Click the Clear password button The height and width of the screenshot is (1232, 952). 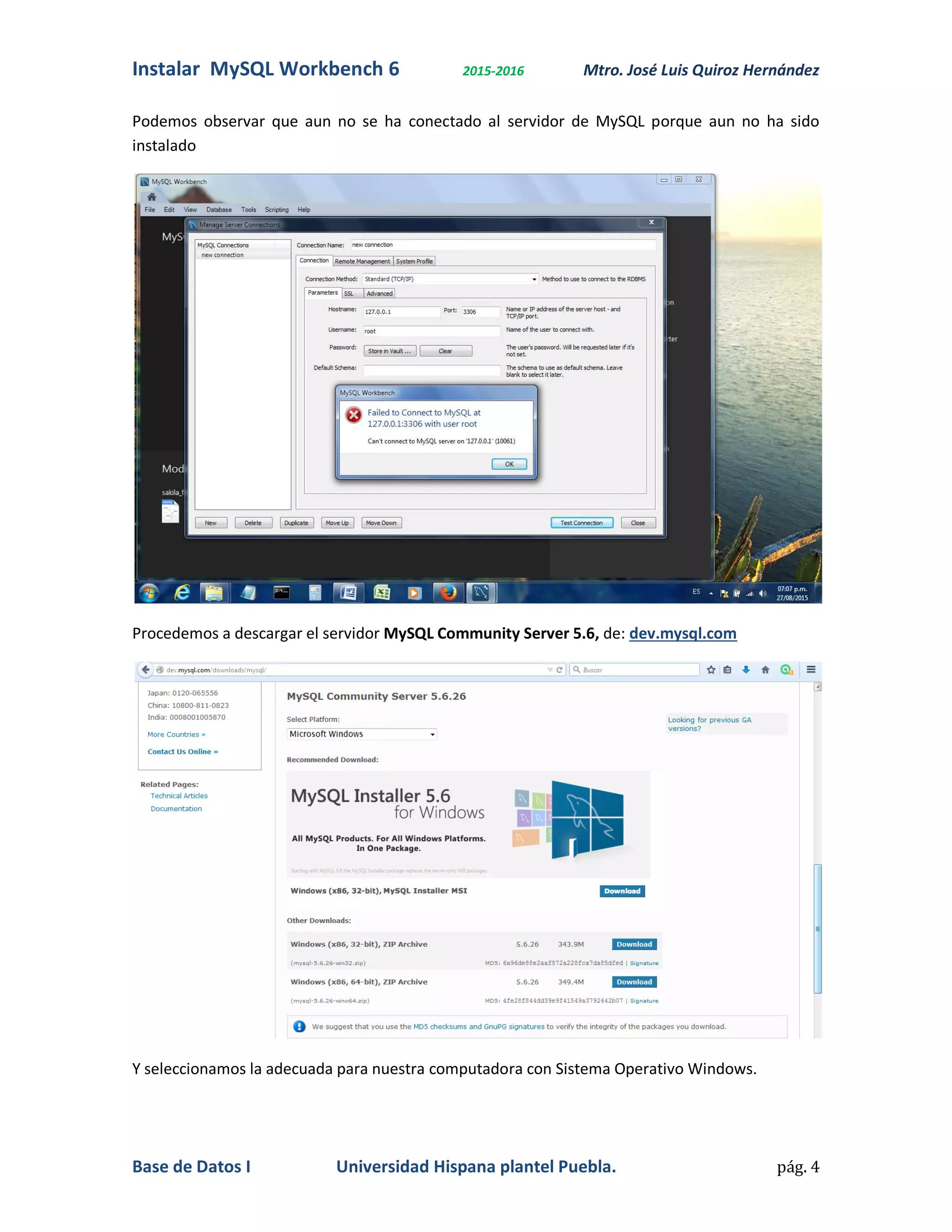tap(445, 351)
